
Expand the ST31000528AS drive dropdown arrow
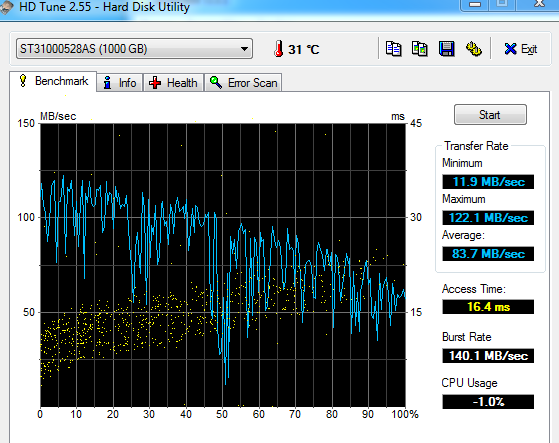[244, 49]
